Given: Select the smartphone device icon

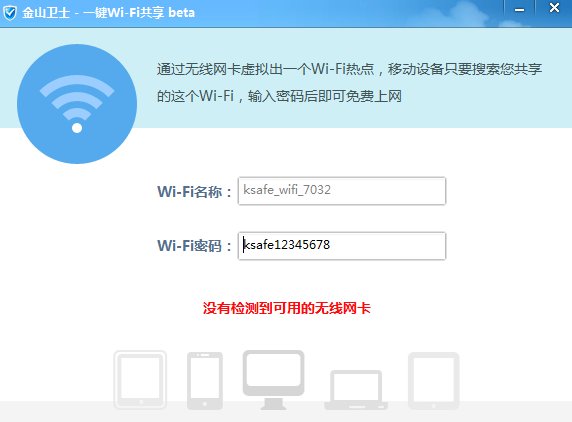Looking at the screenshot, I should [205, 381].
